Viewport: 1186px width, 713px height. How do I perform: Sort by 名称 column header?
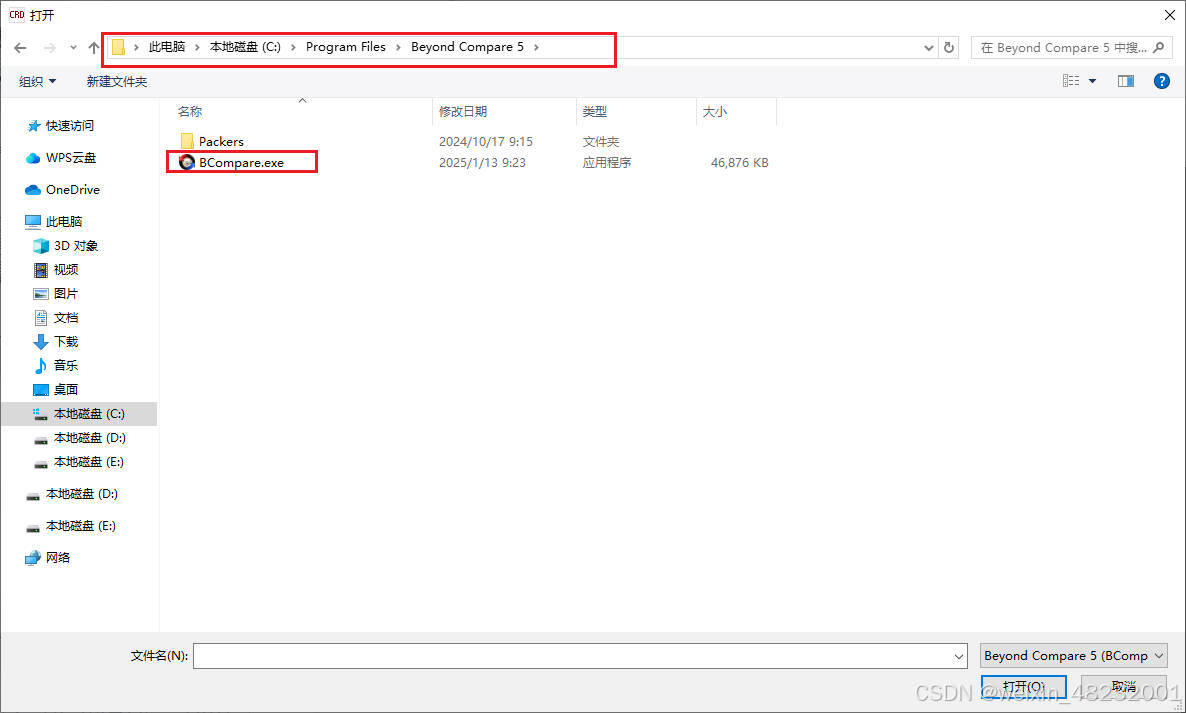190,112
